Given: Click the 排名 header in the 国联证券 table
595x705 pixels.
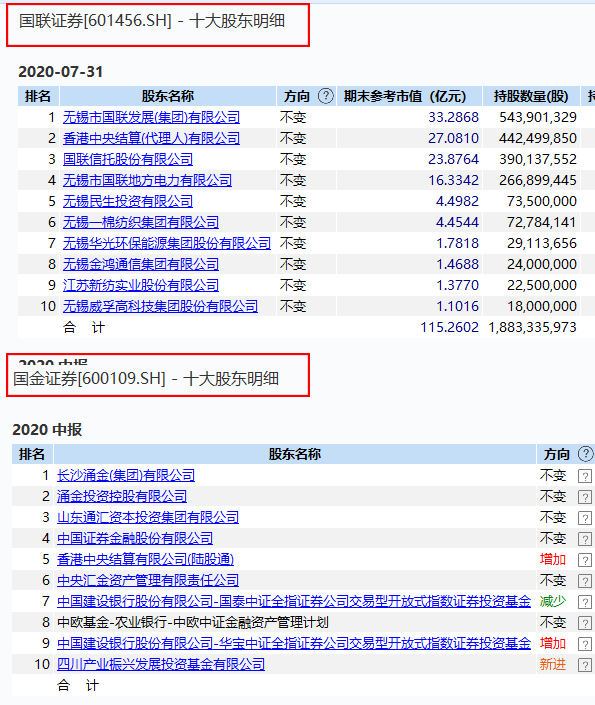Looking at the screenshot, I should click(38, 96).
